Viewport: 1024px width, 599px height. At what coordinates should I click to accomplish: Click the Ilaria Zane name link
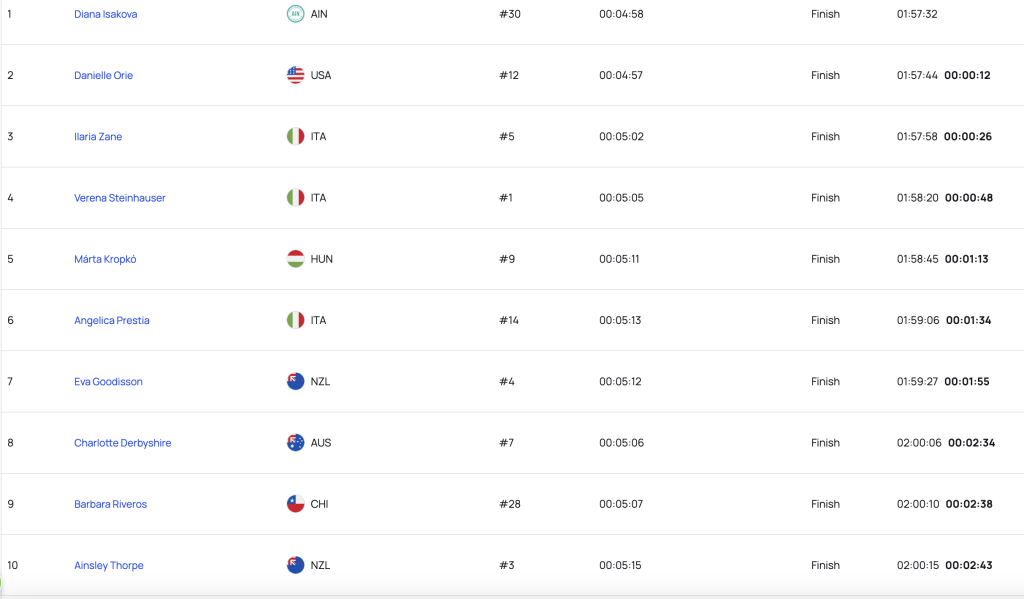98,137
